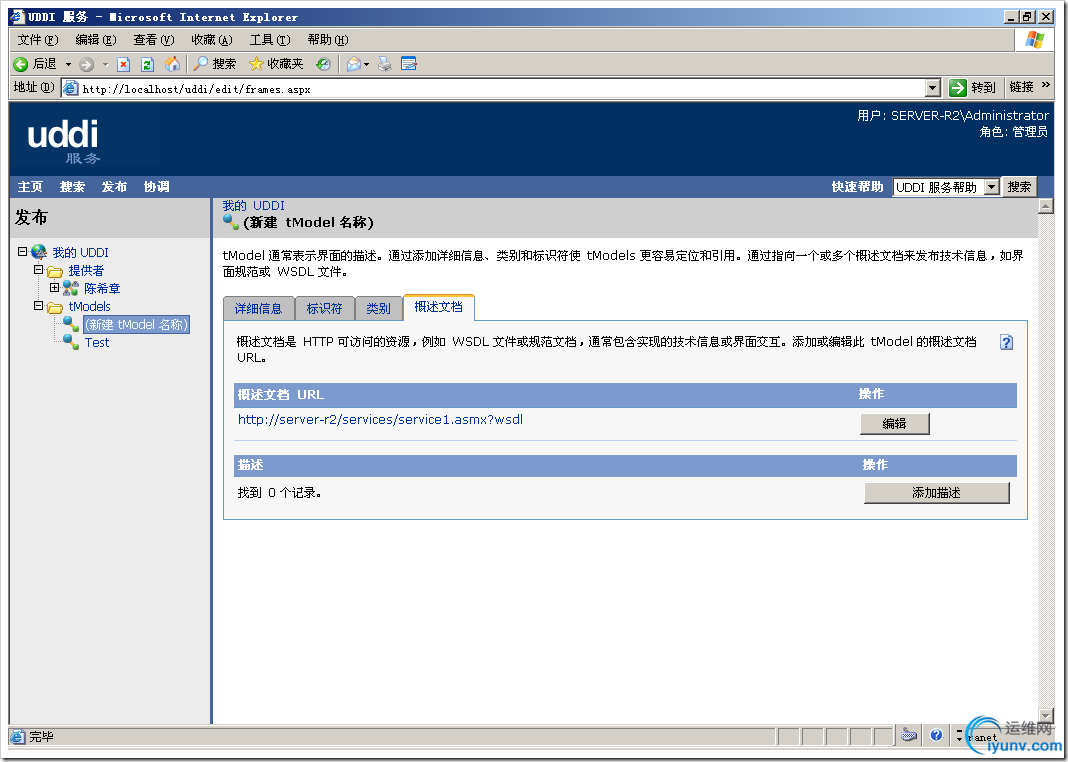Image resolution: width=1068 pixels, height=762 pixels.
Task: Click the IE Back arrow icon
Action: [21, 64]
